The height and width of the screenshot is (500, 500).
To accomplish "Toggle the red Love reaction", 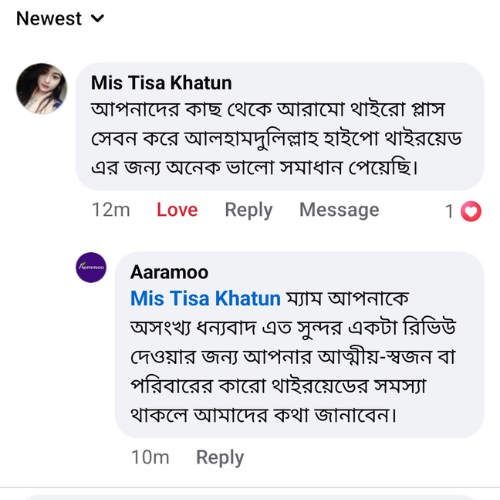I will point(177,210).
